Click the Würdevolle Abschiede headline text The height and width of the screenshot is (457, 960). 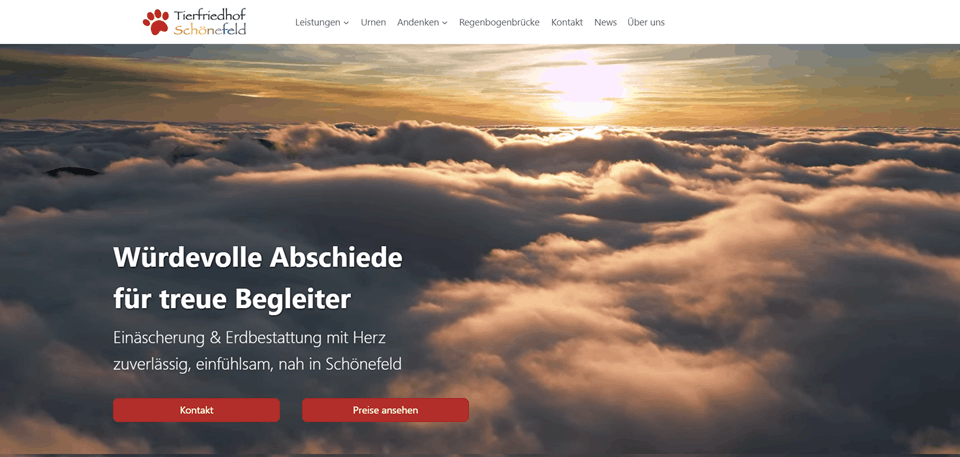pos(258,257)
